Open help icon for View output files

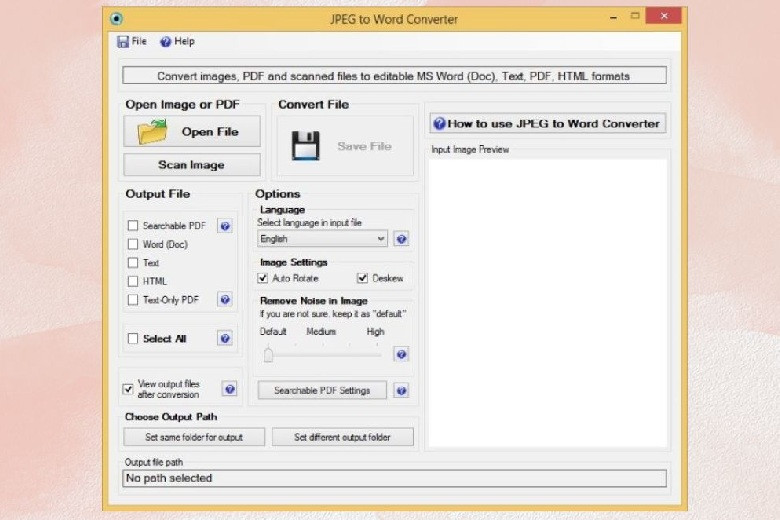click(x=229, y=389)
